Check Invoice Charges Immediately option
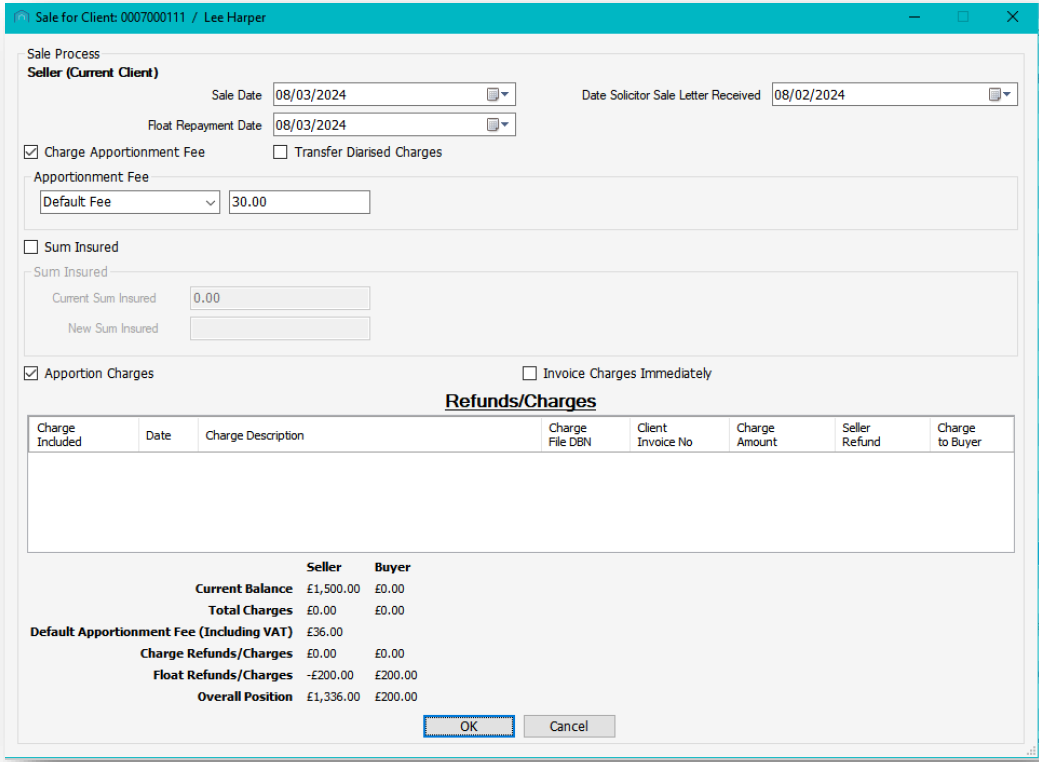Viewport: 1039px width, 762px height. tap(530, 373)
